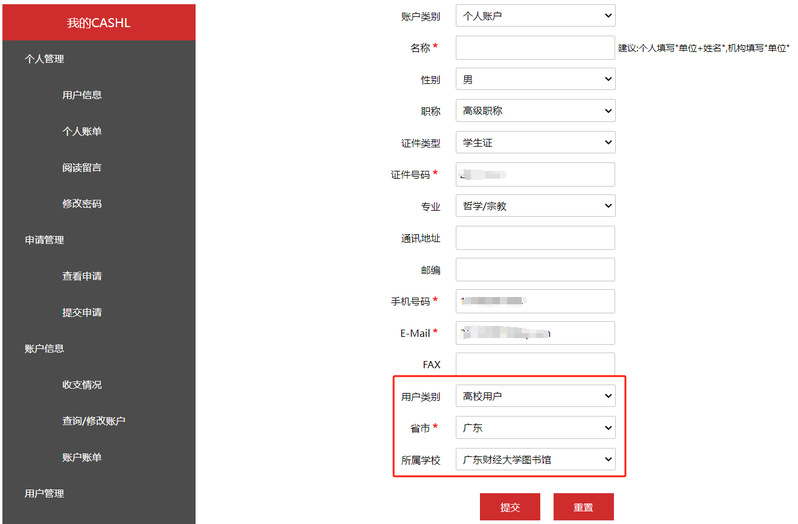Screen dimensions: 798x524
Task: Click the 邮编 input field
Action: pyautogui.click(x=535, y=270)
